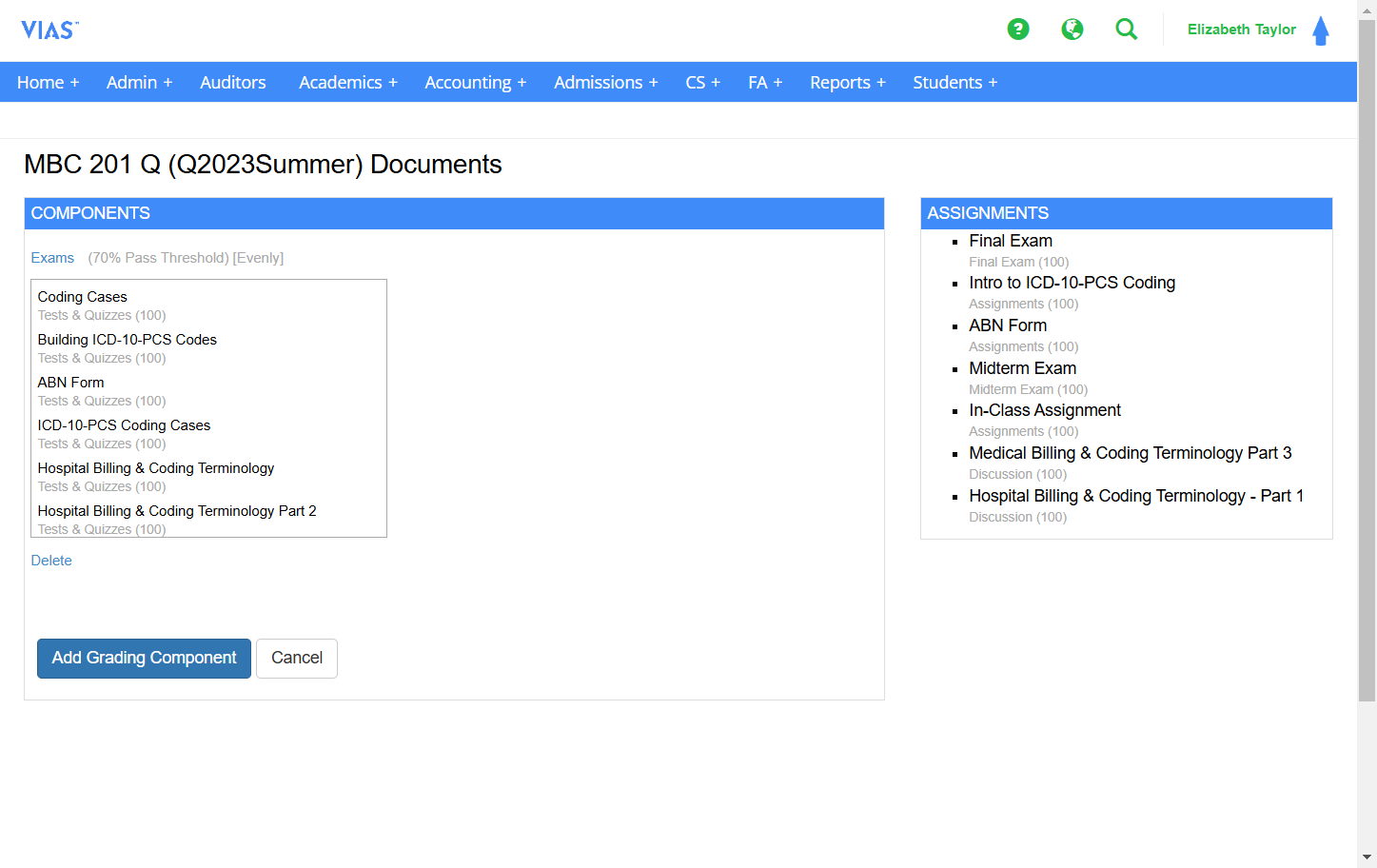This screenshot has height=868, width=1377.
Task: Expand the Academics + menu
Action: pos(348,83)
